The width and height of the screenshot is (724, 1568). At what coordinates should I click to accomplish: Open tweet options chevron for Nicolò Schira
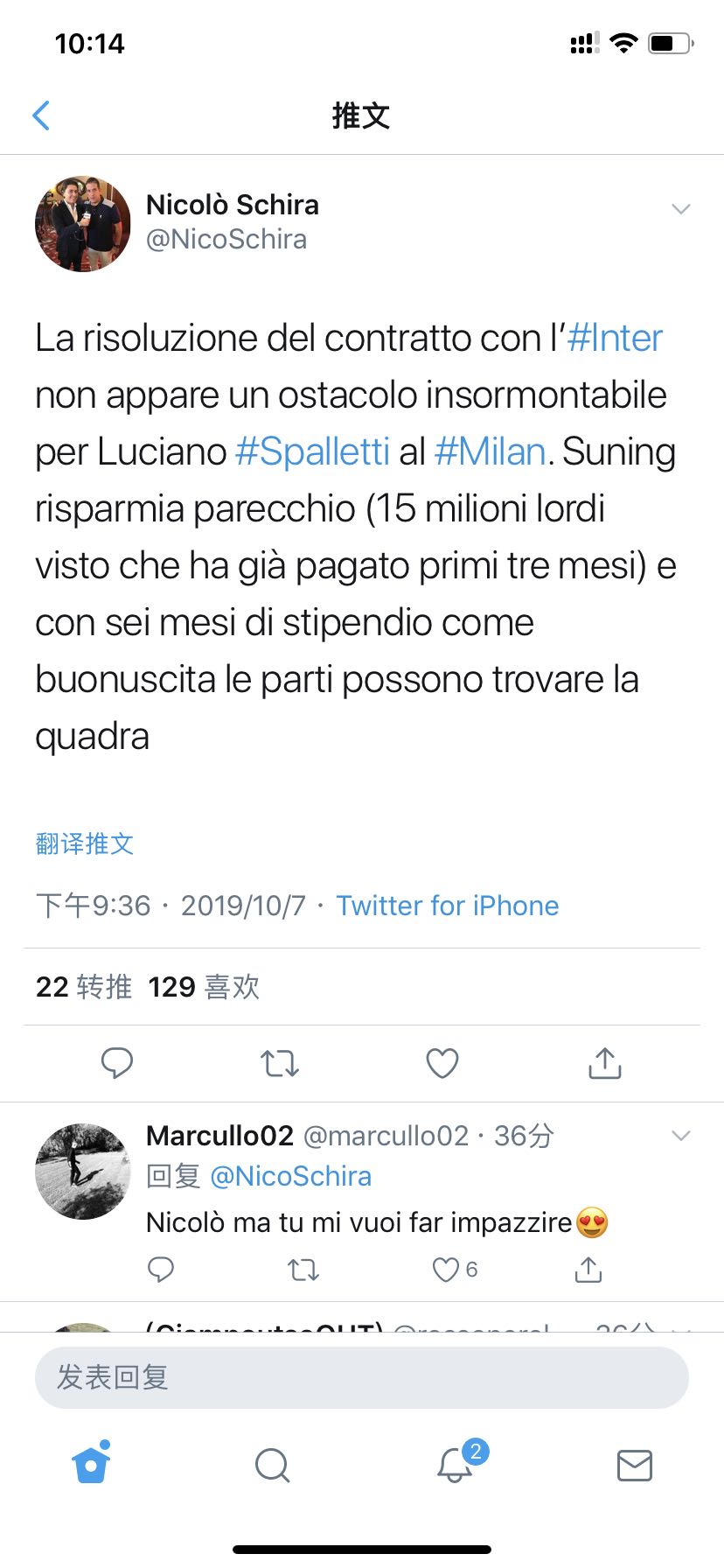[680, 209]
